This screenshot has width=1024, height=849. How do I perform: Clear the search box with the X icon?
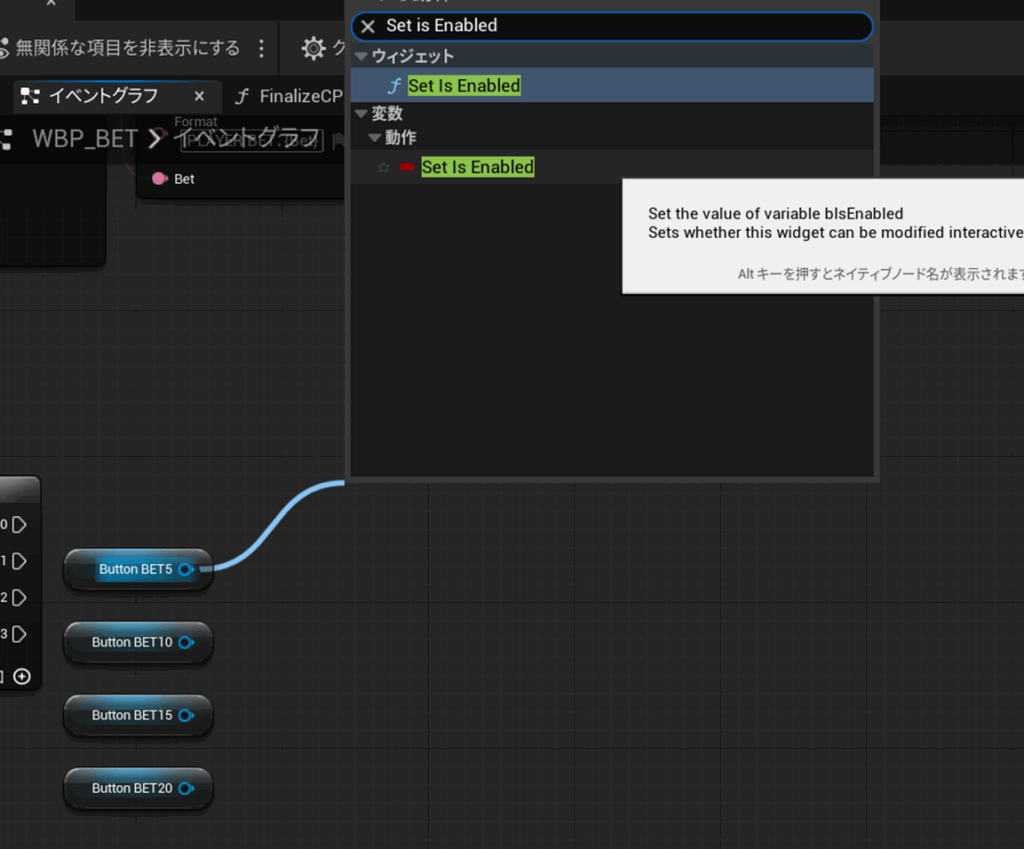368,26
